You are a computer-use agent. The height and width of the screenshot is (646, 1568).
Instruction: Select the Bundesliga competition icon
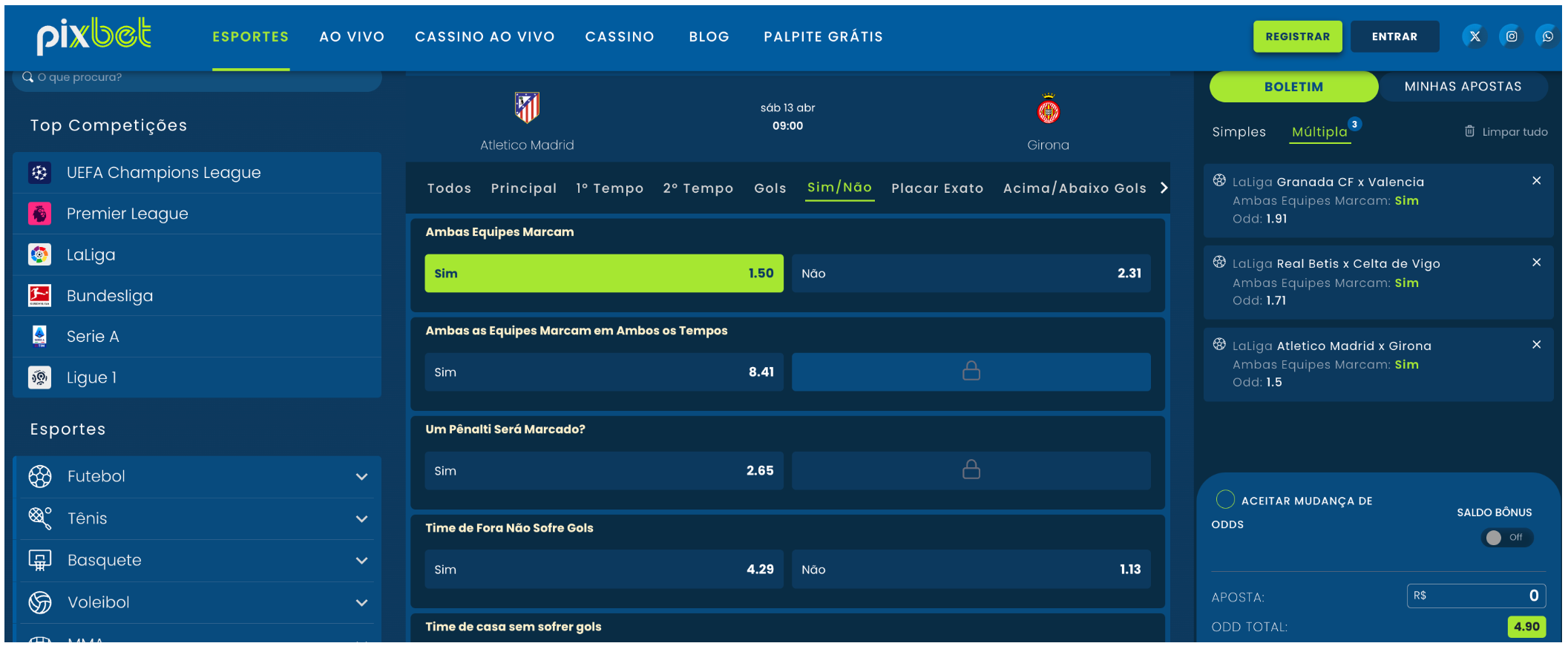pos(40,295)
